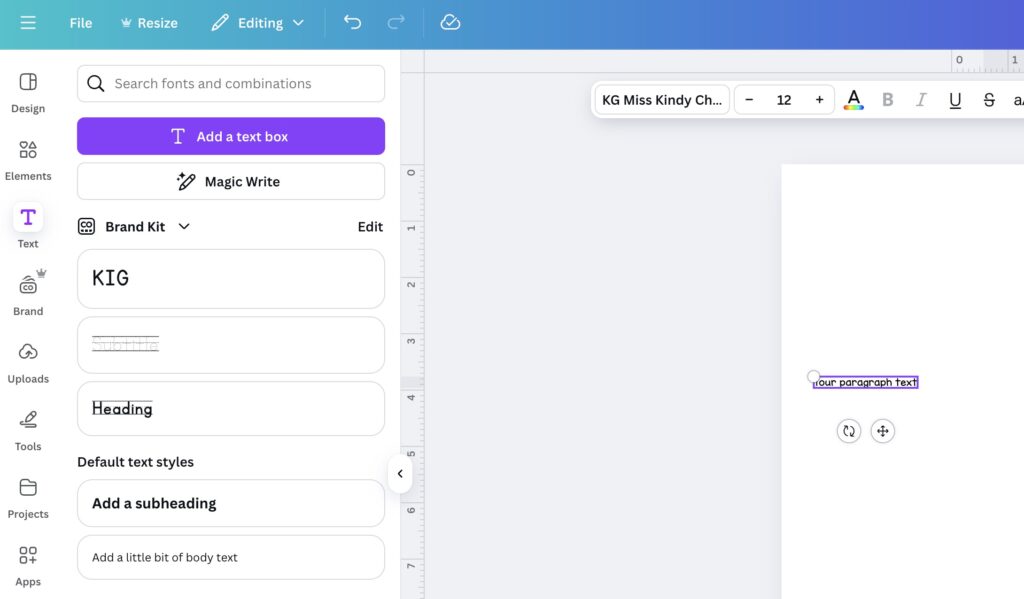
Task: Click the Magic Write button
Action: click(231, 181)
